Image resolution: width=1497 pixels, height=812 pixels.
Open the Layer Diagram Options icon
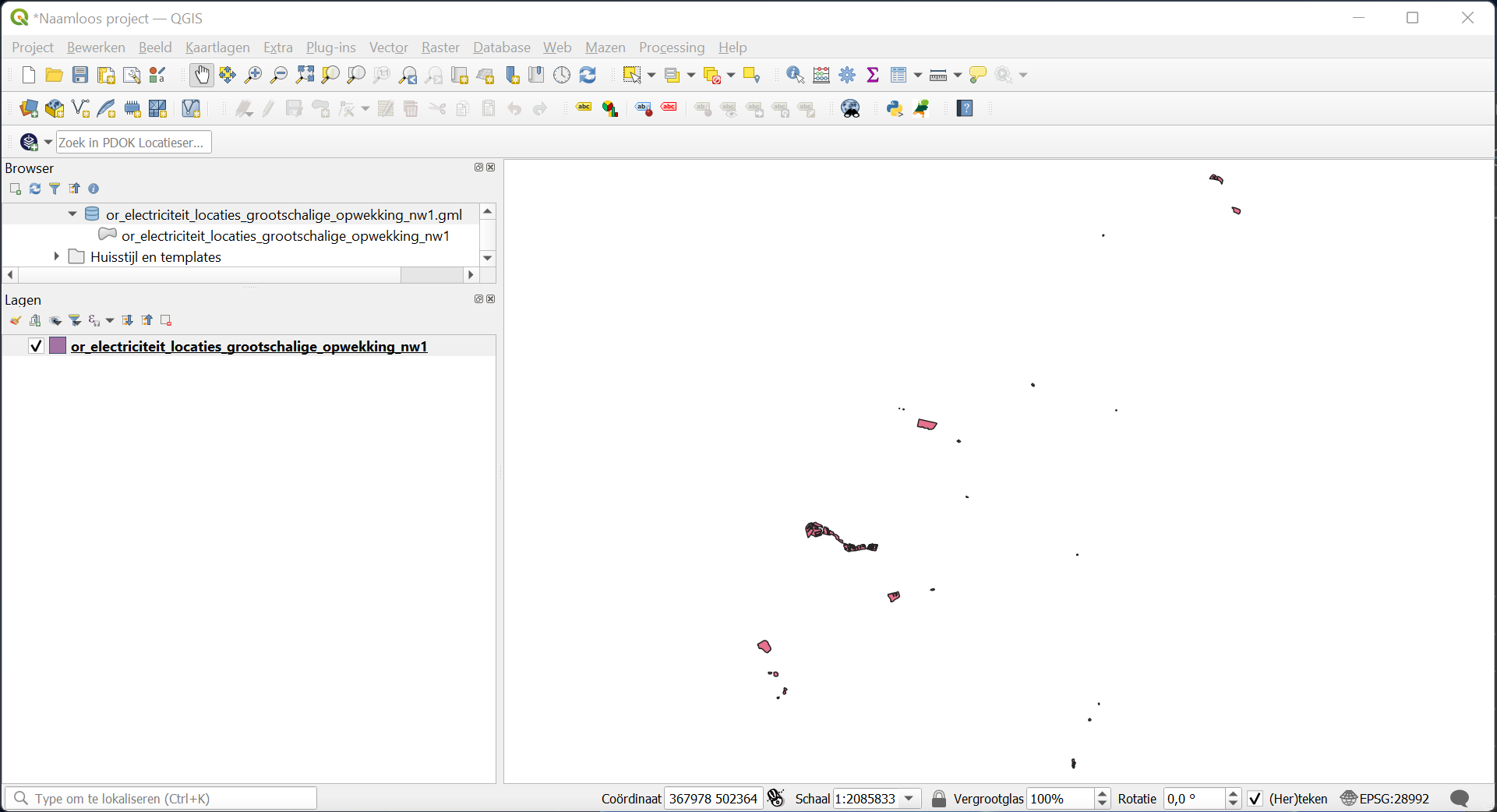pyautogui.click(x=610, y=108)
